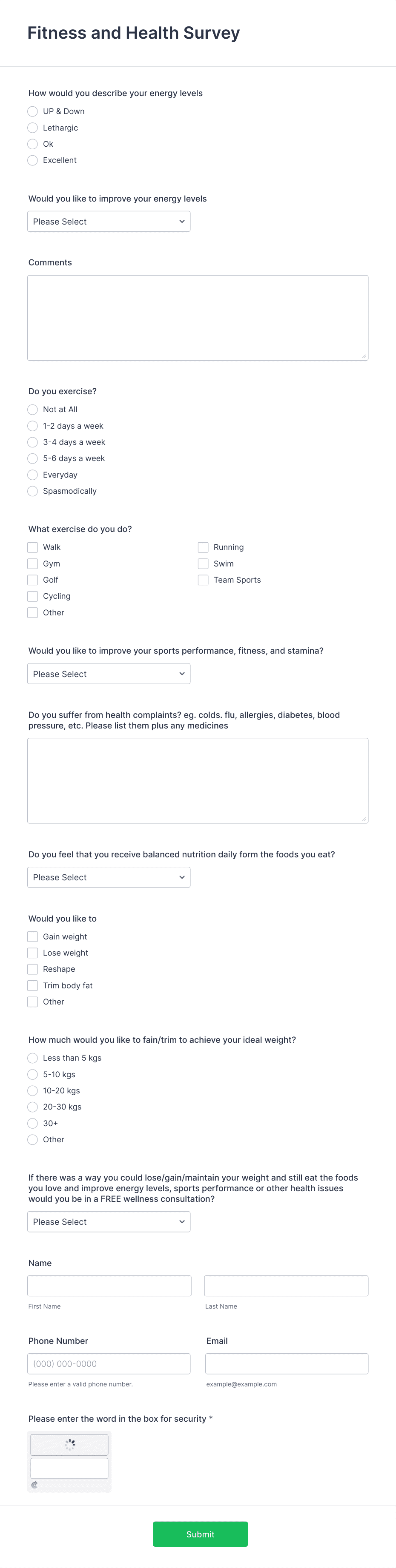The height and width of the screenshot is (1568, 396).
Task: Open the wellness consultation dropdown
Action: 109,1222
